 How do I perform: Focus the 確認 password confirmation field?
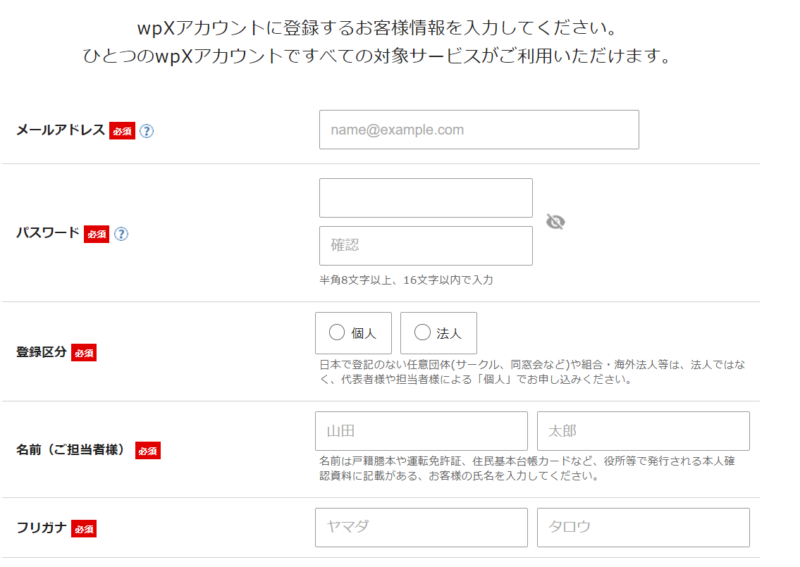pyautogui.click(x=426, y=246)
